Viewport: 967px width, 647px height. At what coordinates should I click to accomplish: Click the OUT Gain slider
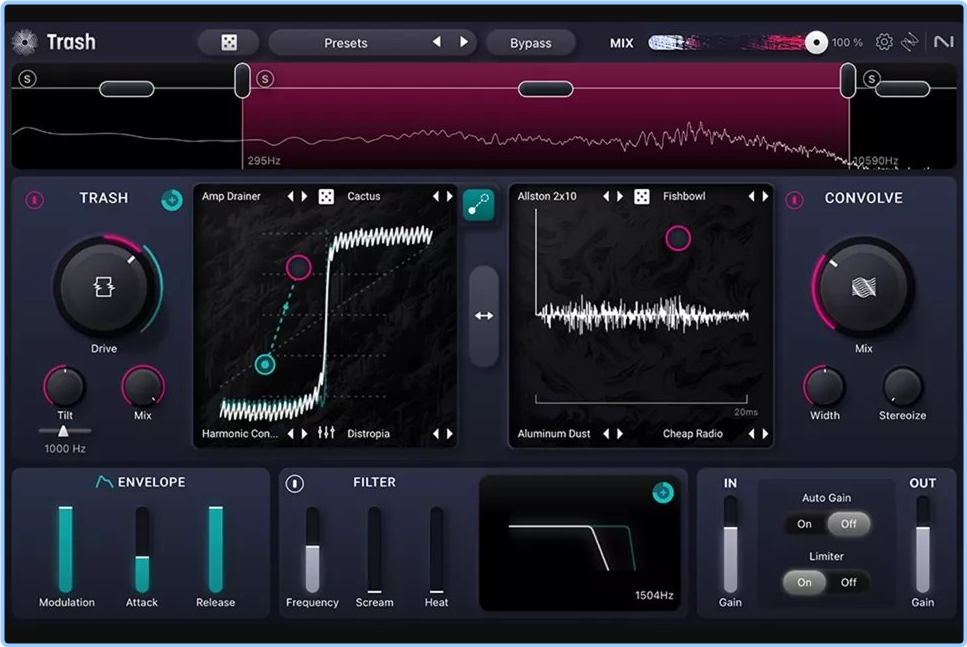923,544
